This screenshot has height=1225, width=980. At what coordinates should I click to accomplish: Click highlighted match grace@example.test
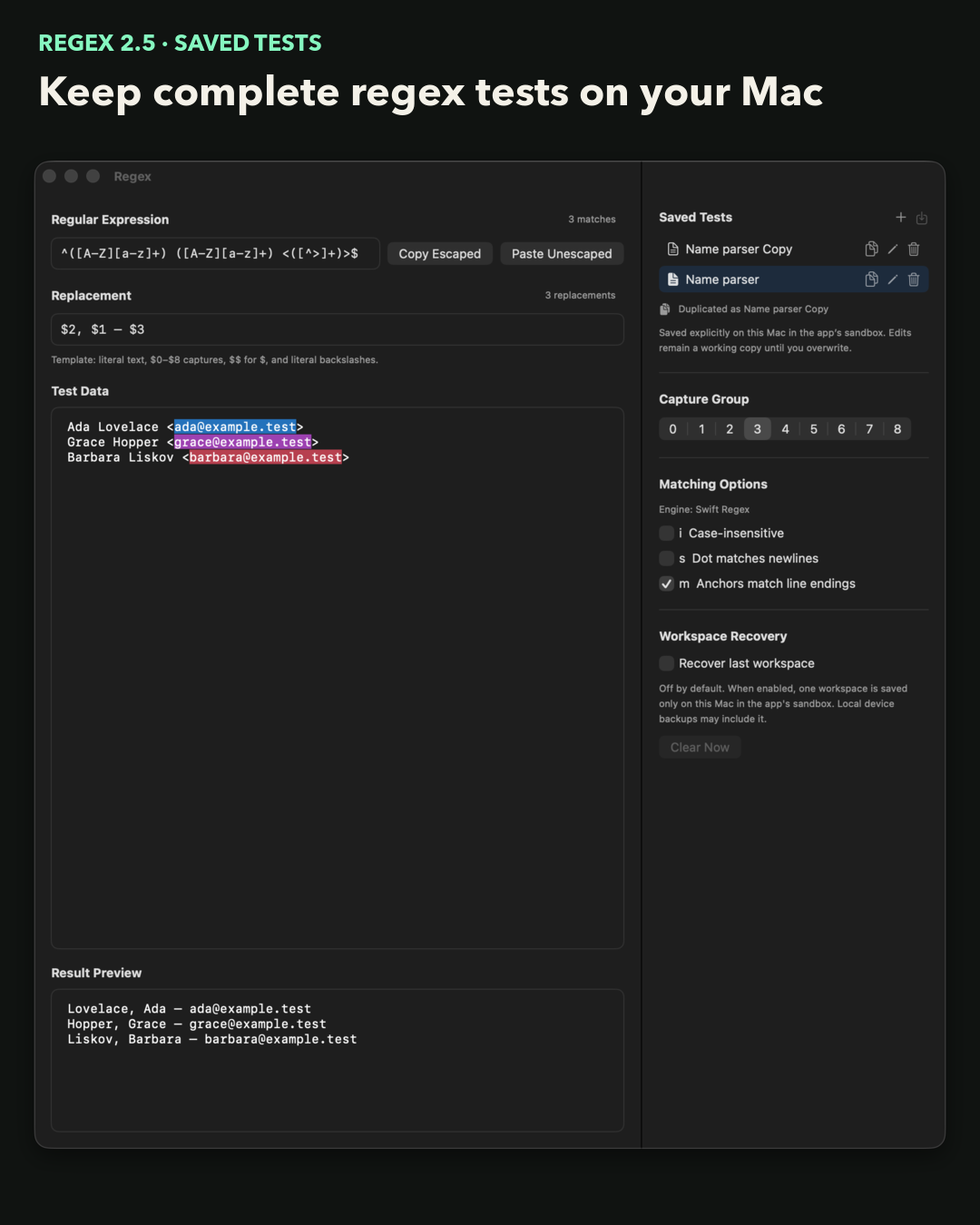(x=242, y=443)
